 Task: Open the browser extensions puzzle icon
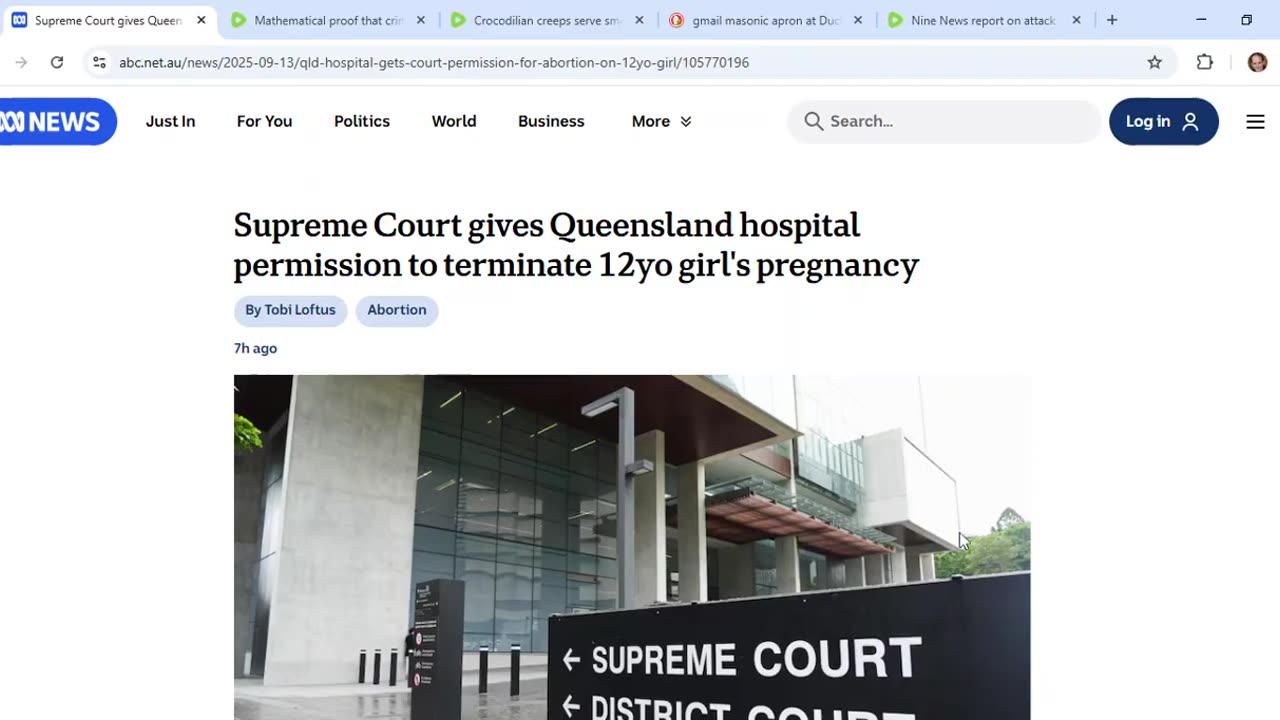point(1205,62)
